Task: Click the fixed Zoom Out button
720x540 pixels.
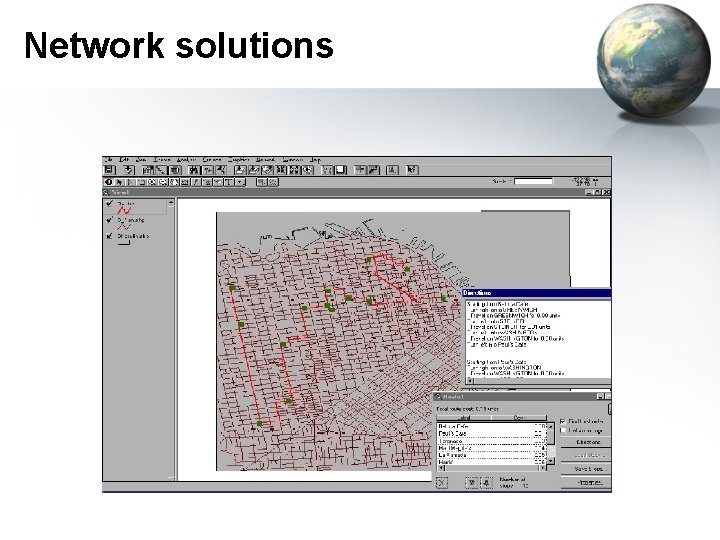Action: point(293,170)
